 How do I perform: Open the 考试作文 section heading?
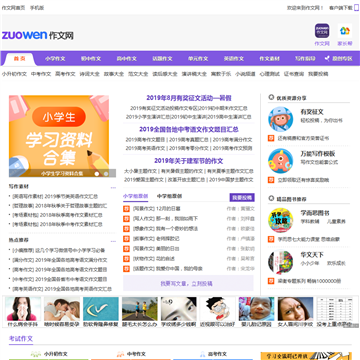pos(21,339)
